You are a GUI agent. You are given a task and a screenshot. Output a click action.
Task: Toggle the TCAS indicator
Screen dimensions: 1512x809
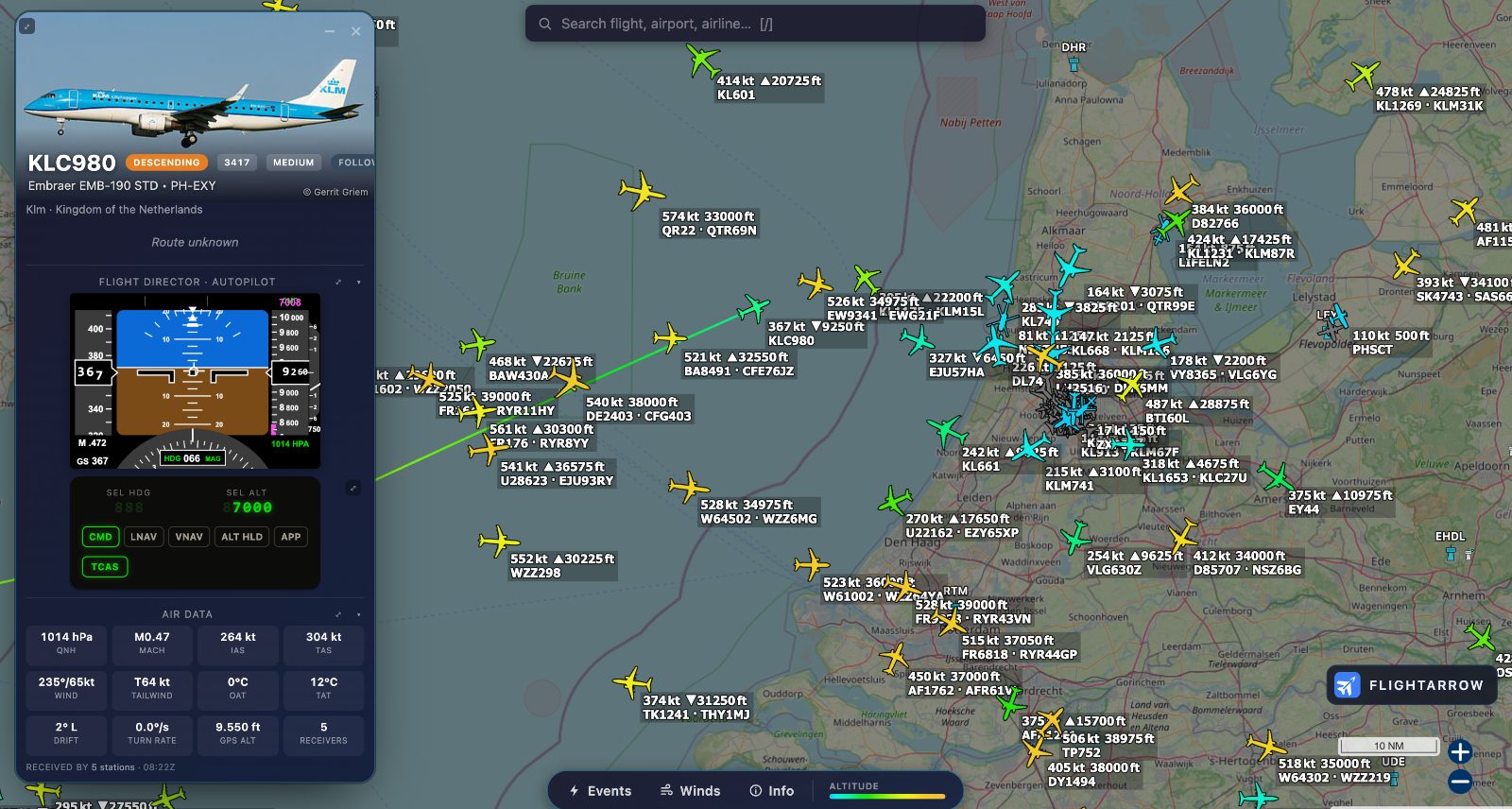105,567
